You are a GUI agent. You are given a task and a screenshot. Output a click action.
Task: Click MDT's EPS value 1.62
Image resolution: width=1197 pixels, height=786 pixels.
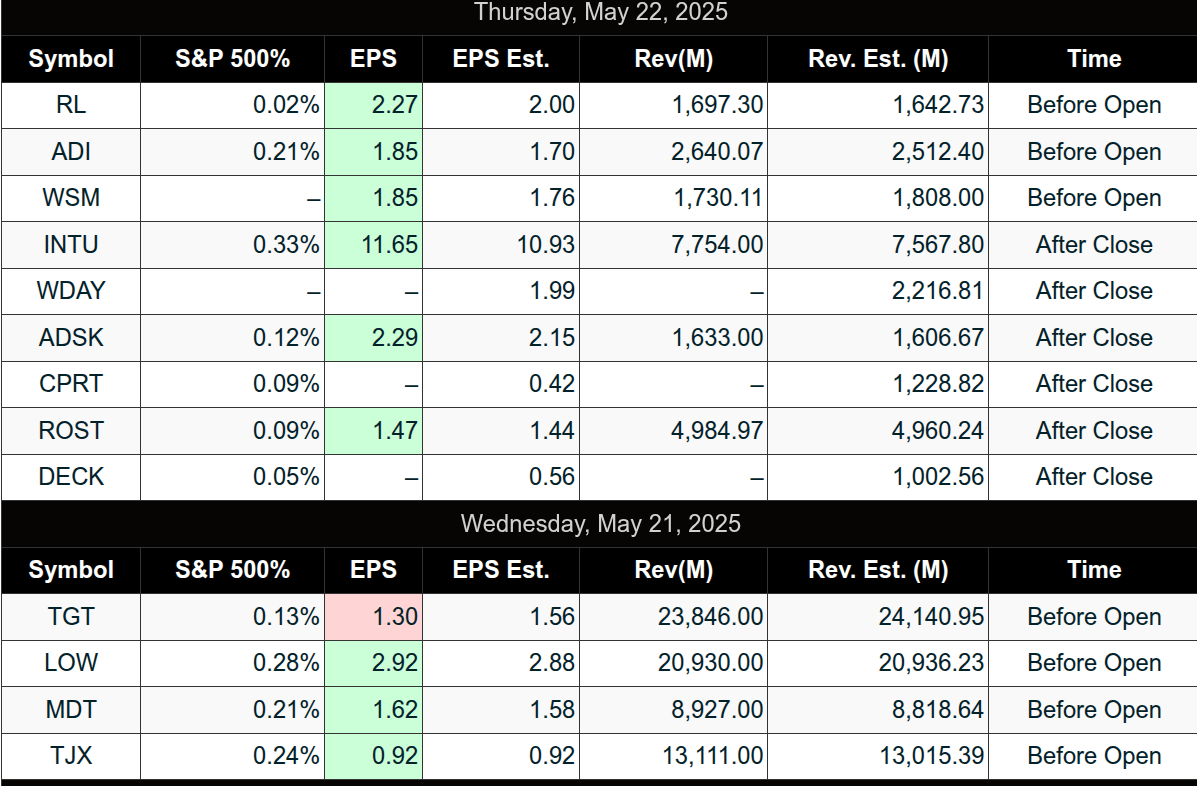click(395, 710)
